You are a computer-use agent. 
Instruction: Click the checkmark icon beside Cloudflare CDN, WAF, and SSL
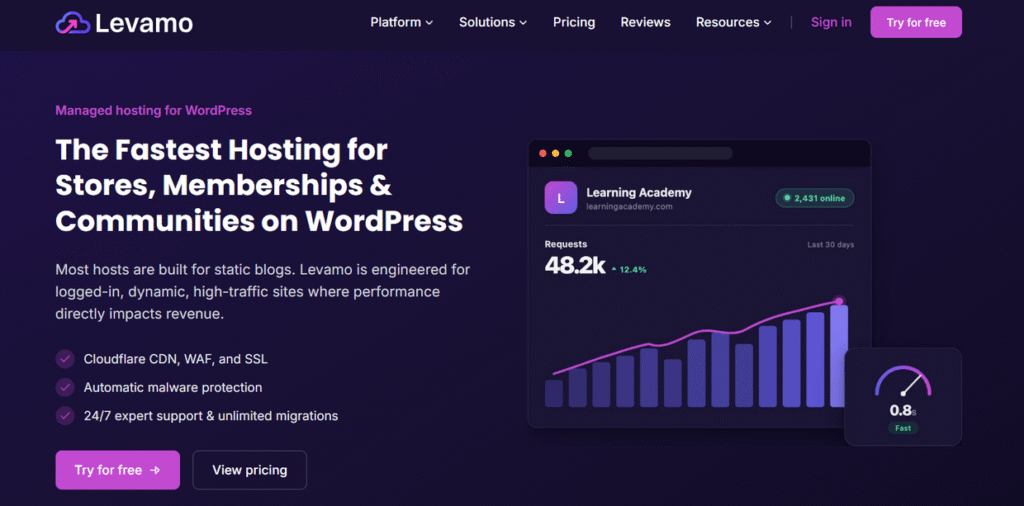tap(65, 359)
